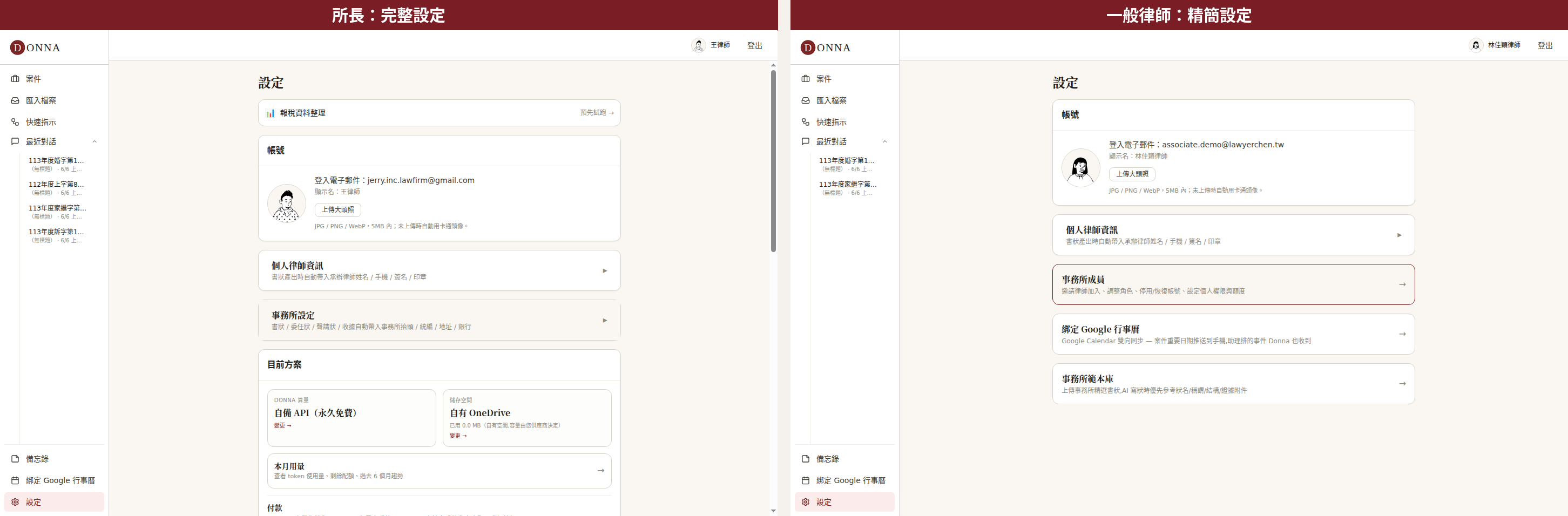The image size is (1568, 516).
Task: Click arrow on 本月用量 card
Action: [x=601, y=470]
